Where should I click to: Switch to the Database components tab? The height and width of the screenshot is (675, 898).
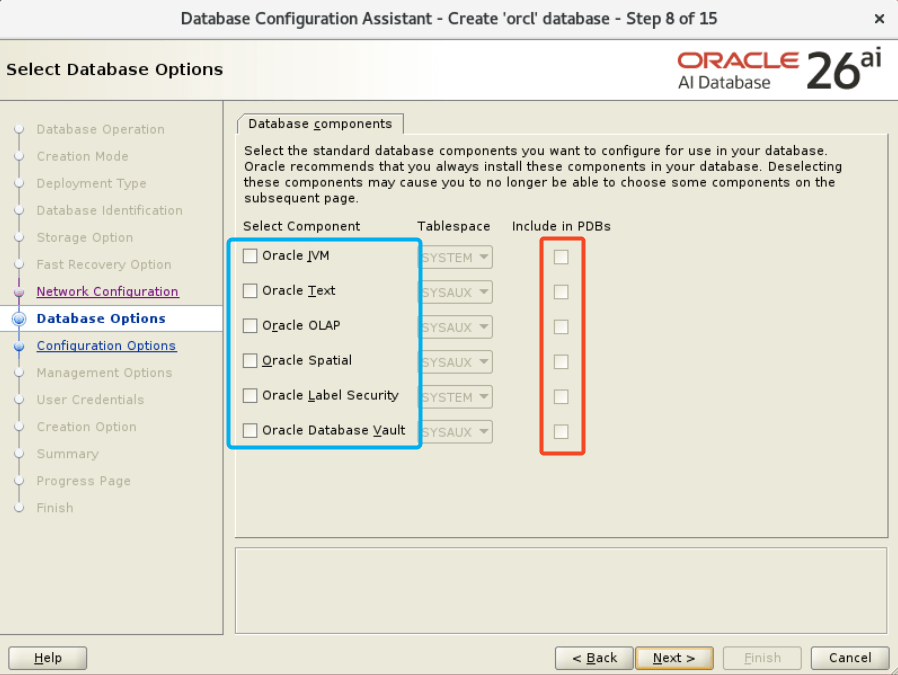pos(320,124)
